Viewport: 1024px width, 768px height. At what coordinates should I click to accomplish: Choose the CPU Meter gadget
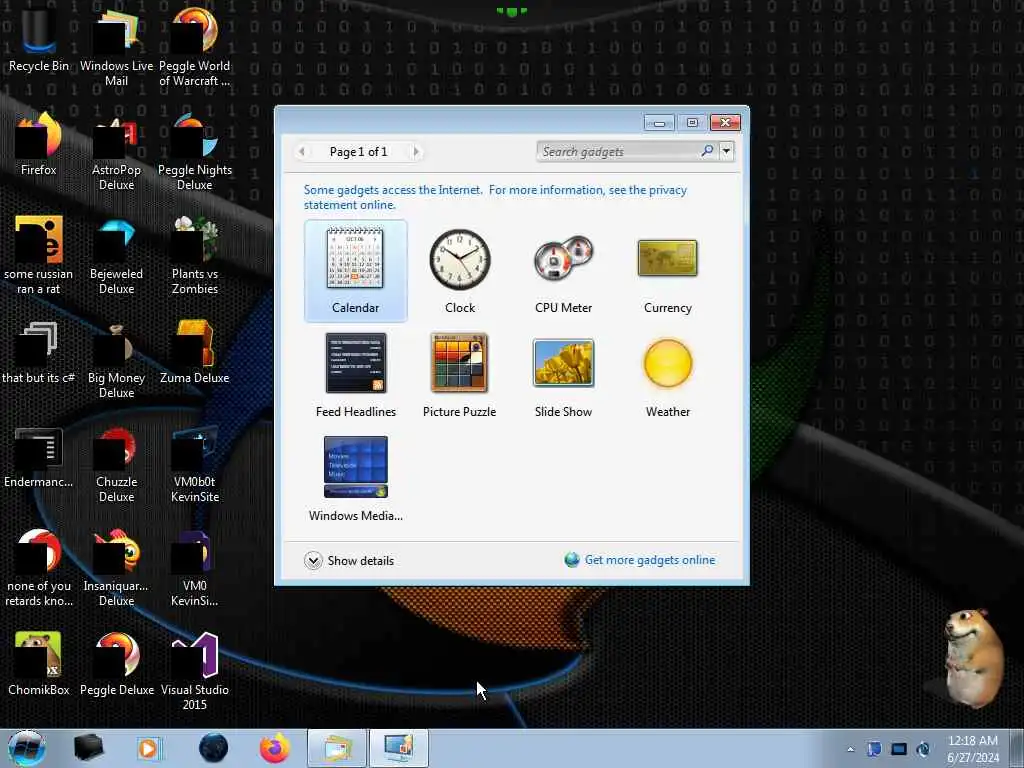563,270
